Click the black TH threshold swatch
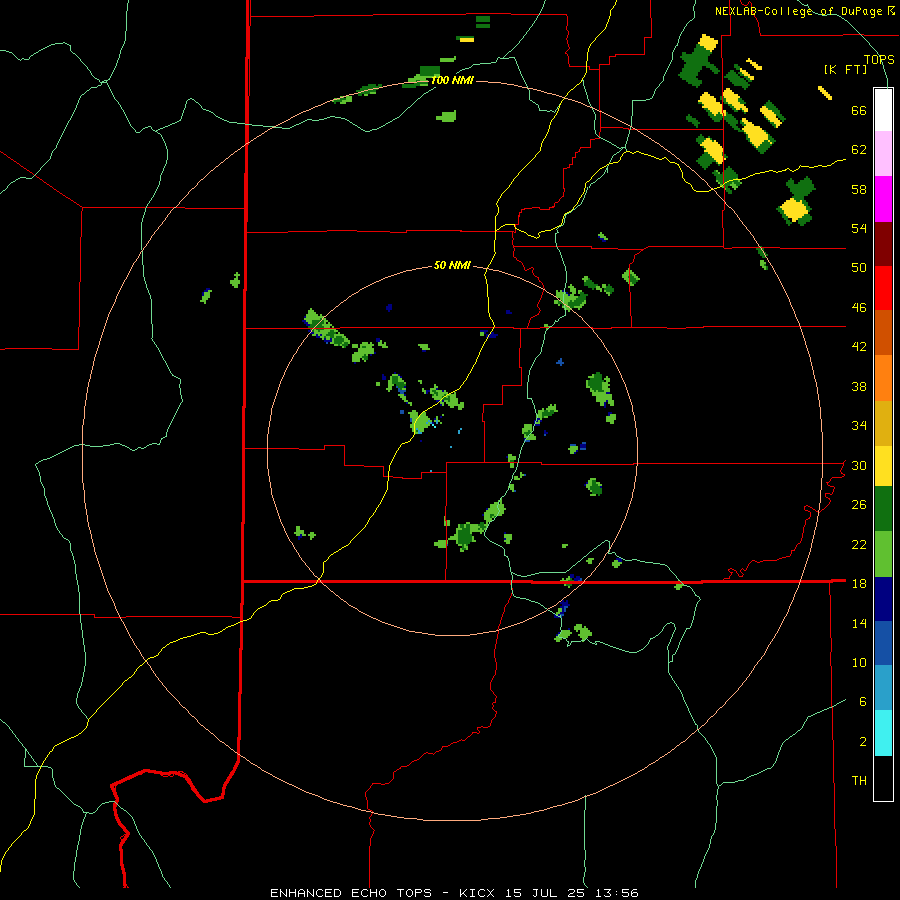This screenshot has height=900, width=900. coord(883,778)
